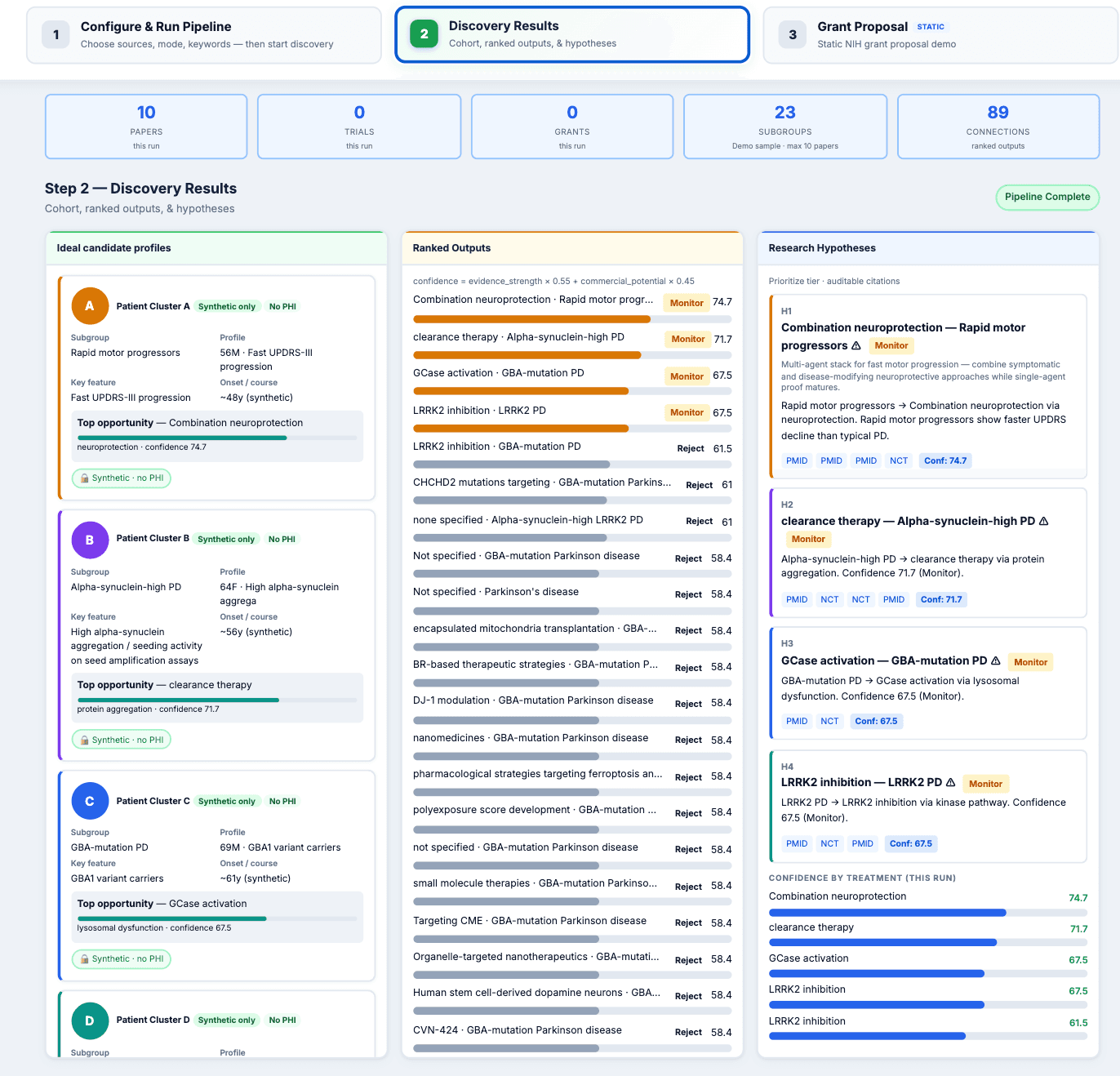Select the Discovery Results step tab
This screenshot has height=1076, width=1120.
pyautogui.click(x=572, y=34)
